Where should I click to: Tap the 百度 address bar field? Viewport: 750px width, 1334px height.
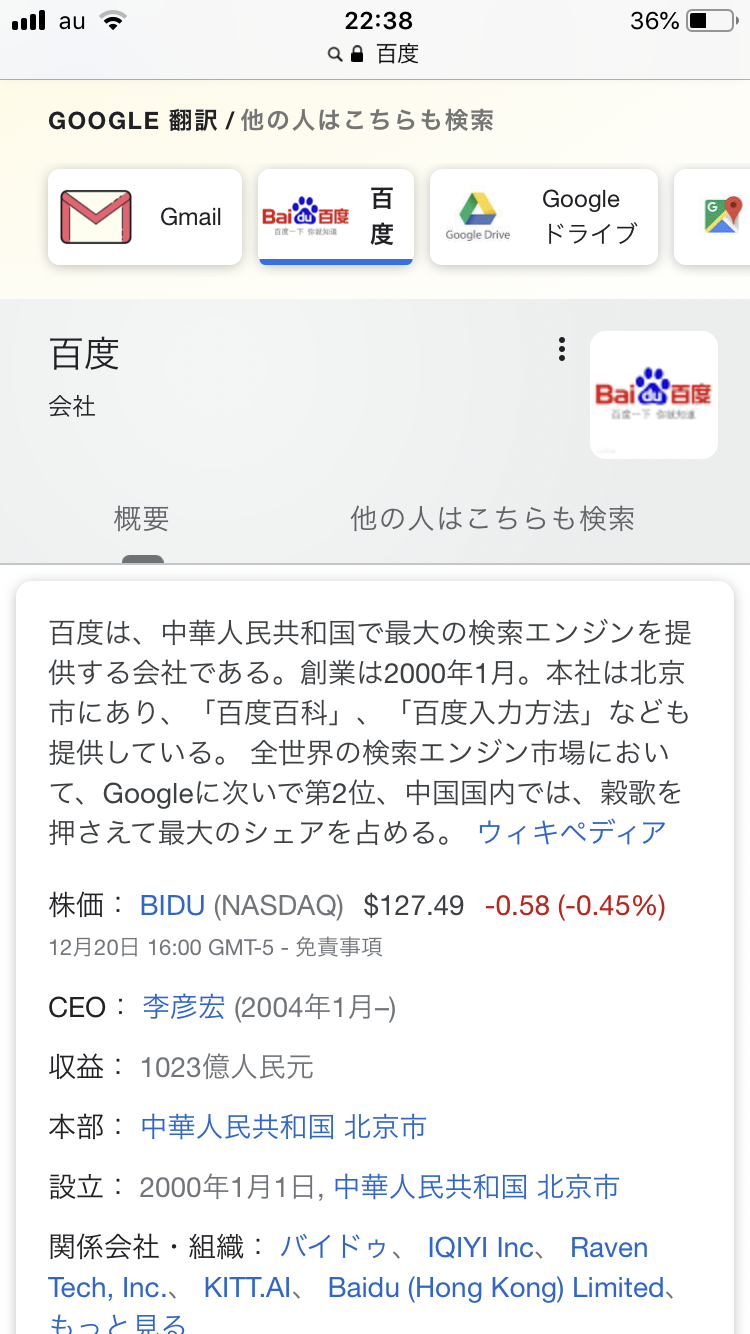coord(397,54)
